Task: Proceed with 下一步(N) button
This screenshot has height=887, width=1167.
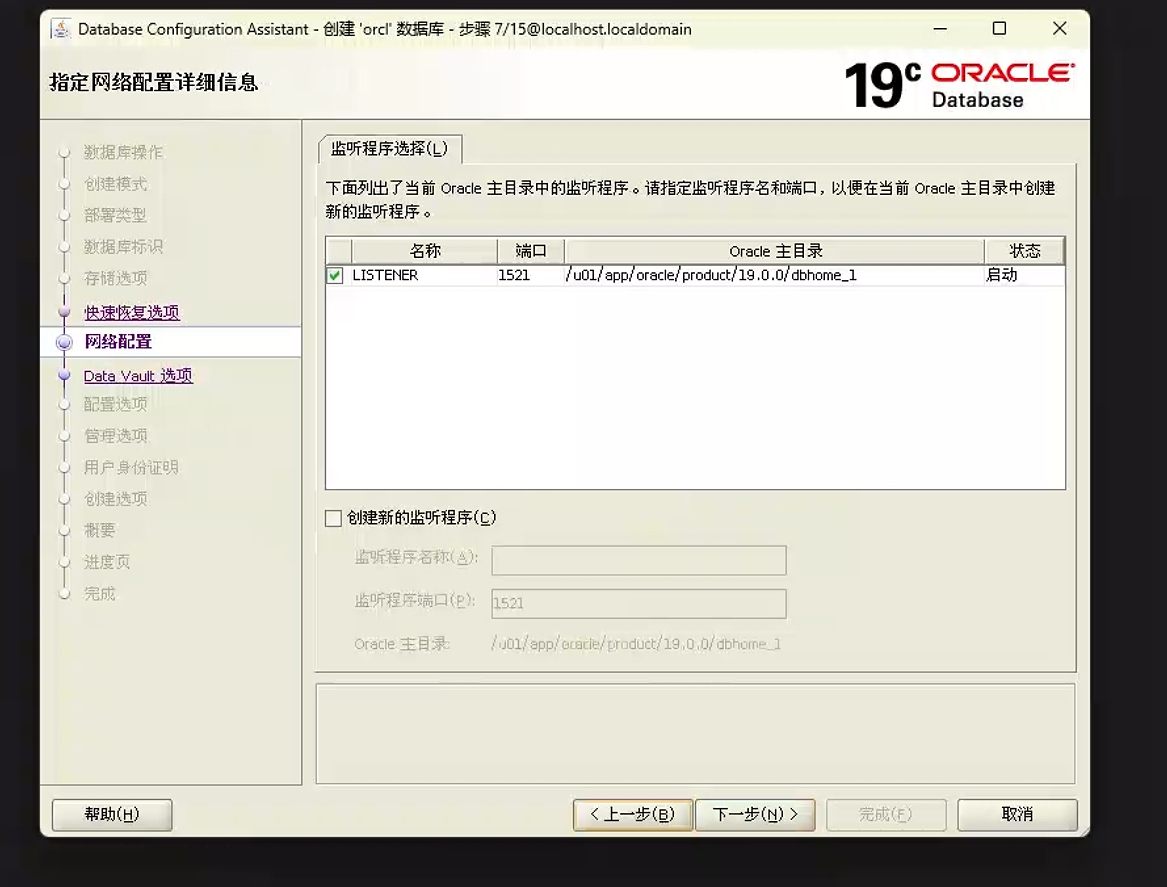Action: (x=755, y=815)
